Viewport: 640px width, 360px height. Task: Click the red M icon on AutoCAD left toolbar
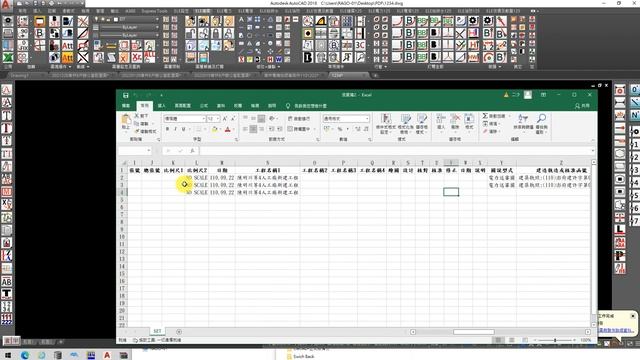pyautogui.click(x=7, y=192)
